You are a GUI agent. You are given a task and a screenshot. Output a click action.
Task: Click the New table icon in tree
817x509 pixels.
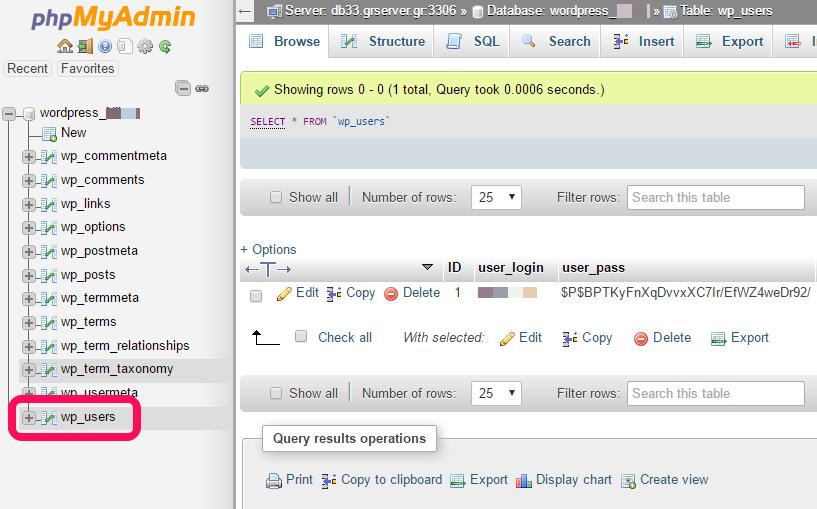point(49,134)
